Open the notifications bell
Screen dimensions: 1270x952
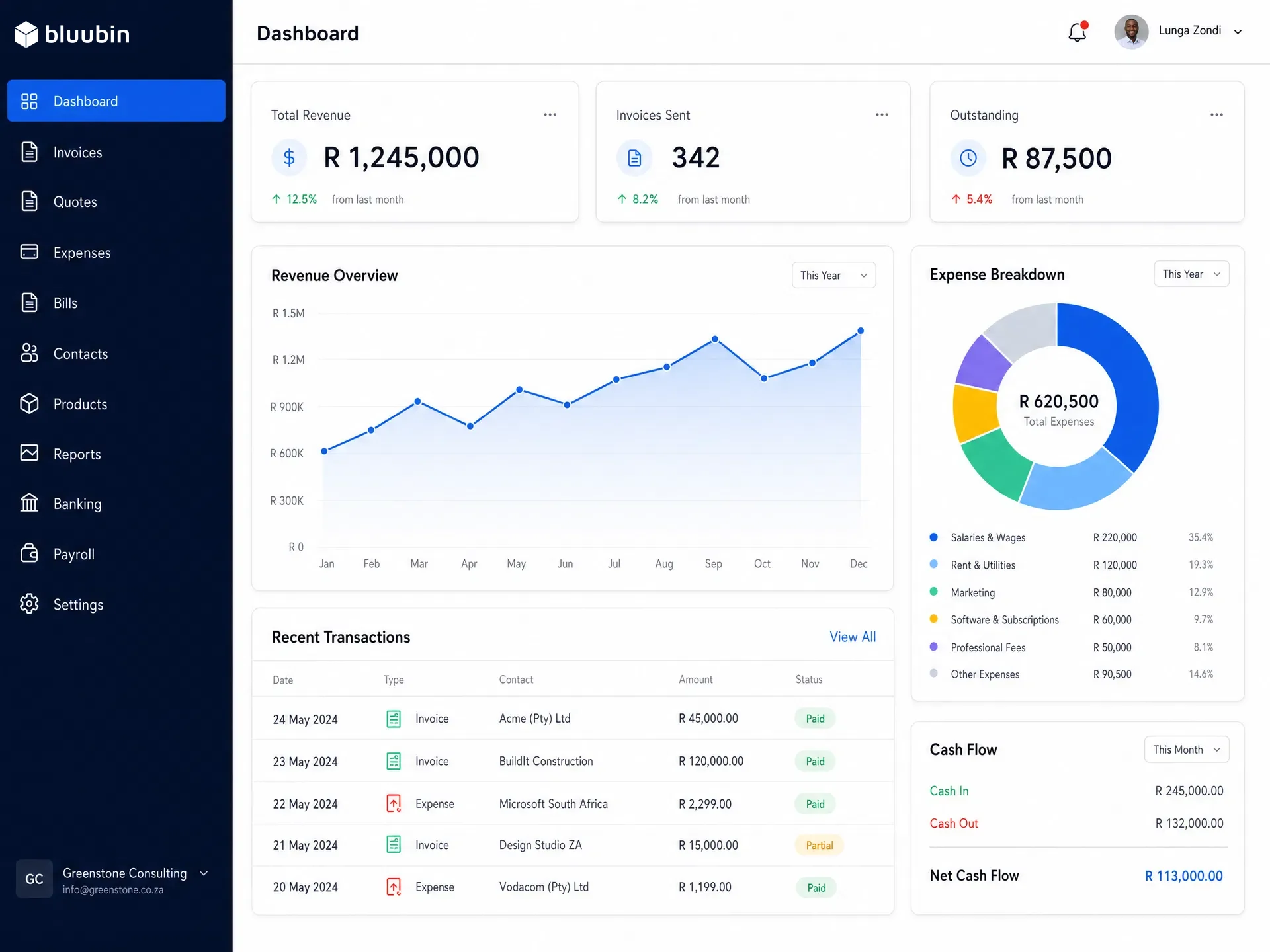pos(1078,32)
